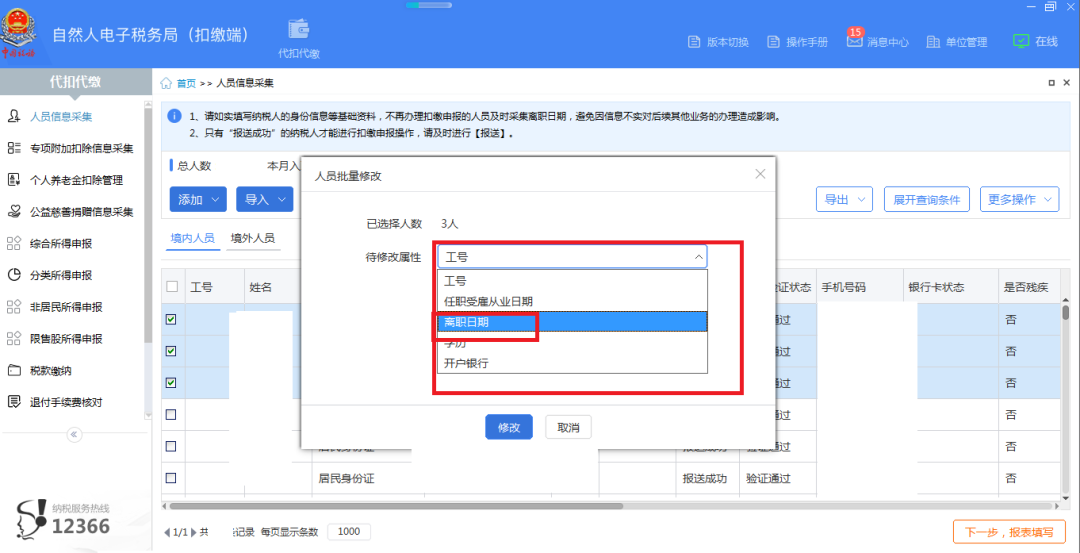Click 取消 to cancel the dialog
The width and height of the screenshot is (1080, 553).
(x=568, y=427)
